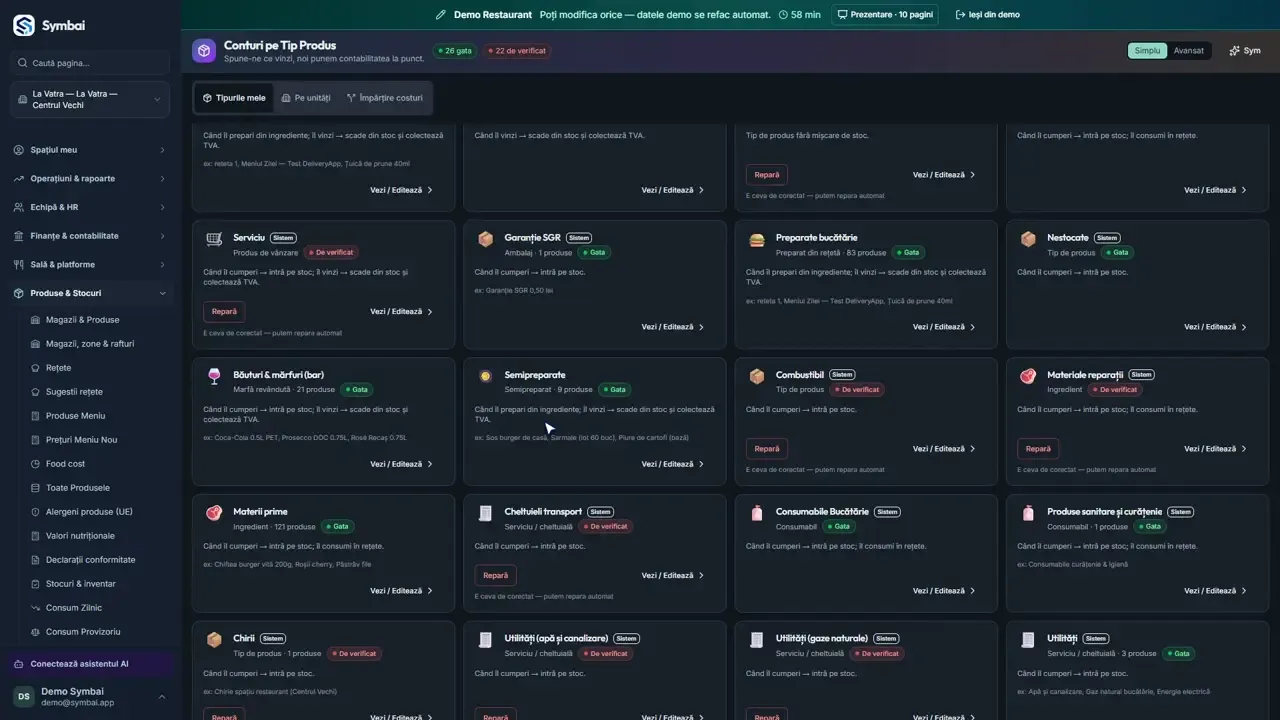Click the Rețete sidebar icon
The image size is (1280, 720).
pyautogui.click(x=36, y=368)
